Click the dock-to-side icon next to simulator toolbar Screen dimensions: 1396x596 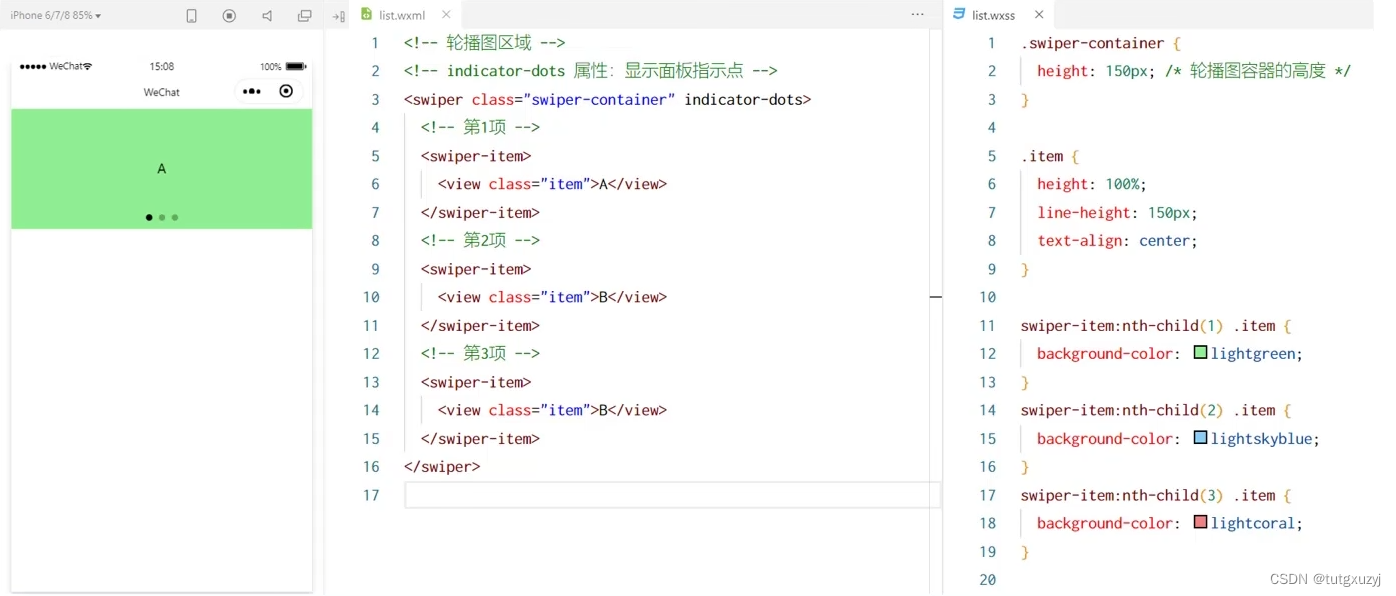click(x=338, y=15)
